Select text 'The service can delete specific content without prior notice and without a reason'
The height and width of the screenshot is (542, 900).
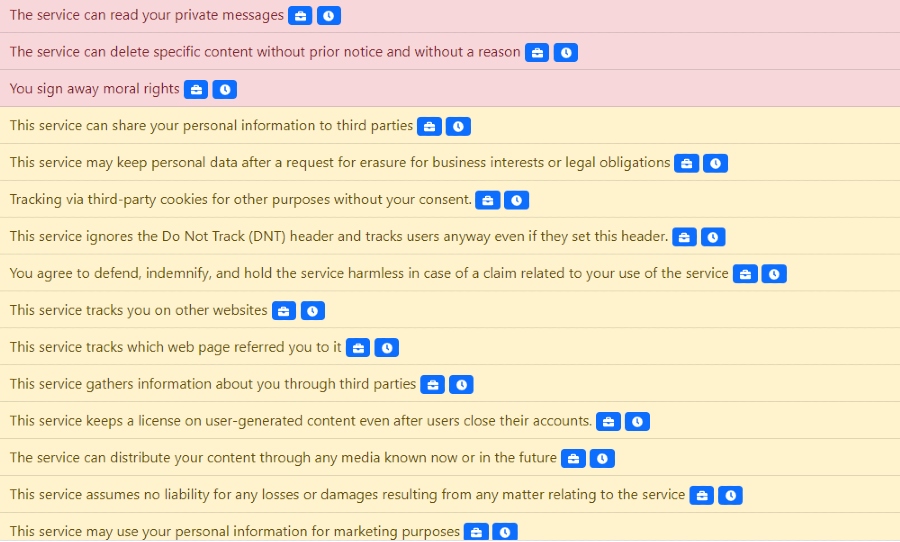click(x=265, y=52)
